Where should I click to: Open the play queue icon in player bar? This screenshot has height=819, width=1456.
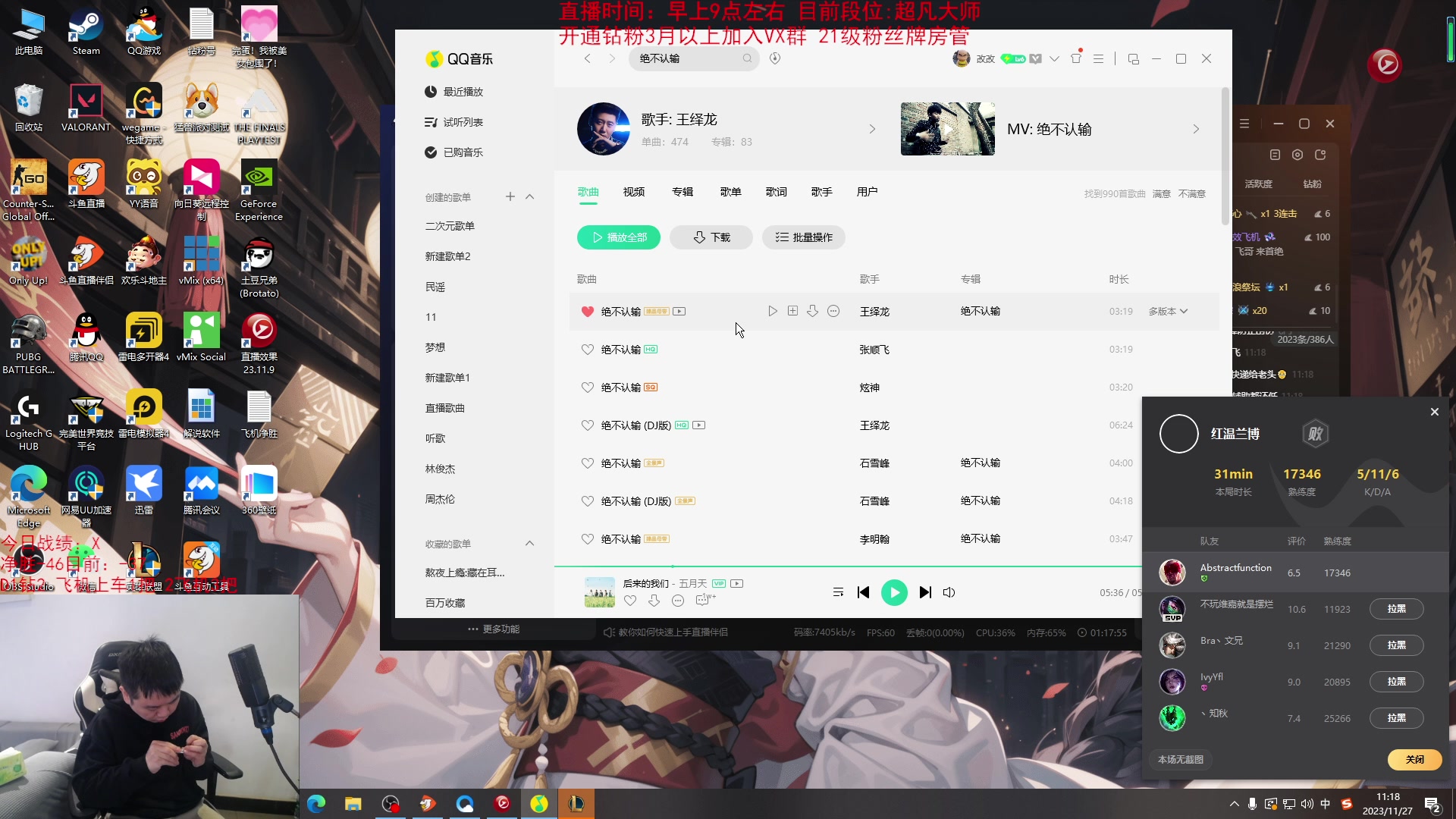[839, 592]
